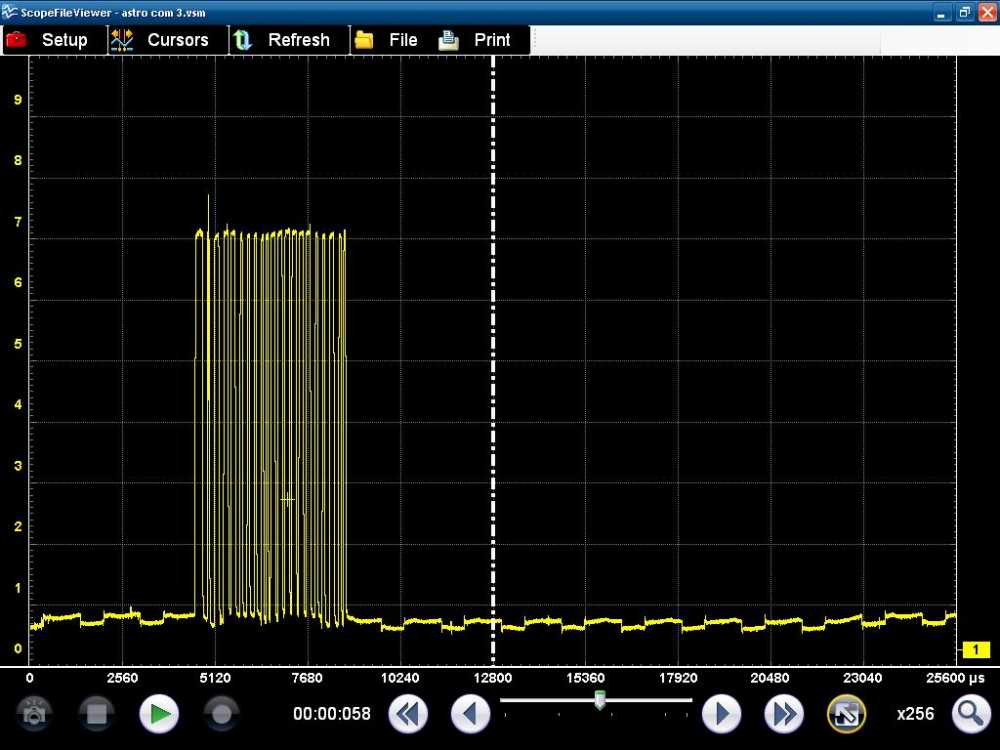Click the magnifying glass zoom icon
Screen dimensions: 1000x750
[970, 714]
